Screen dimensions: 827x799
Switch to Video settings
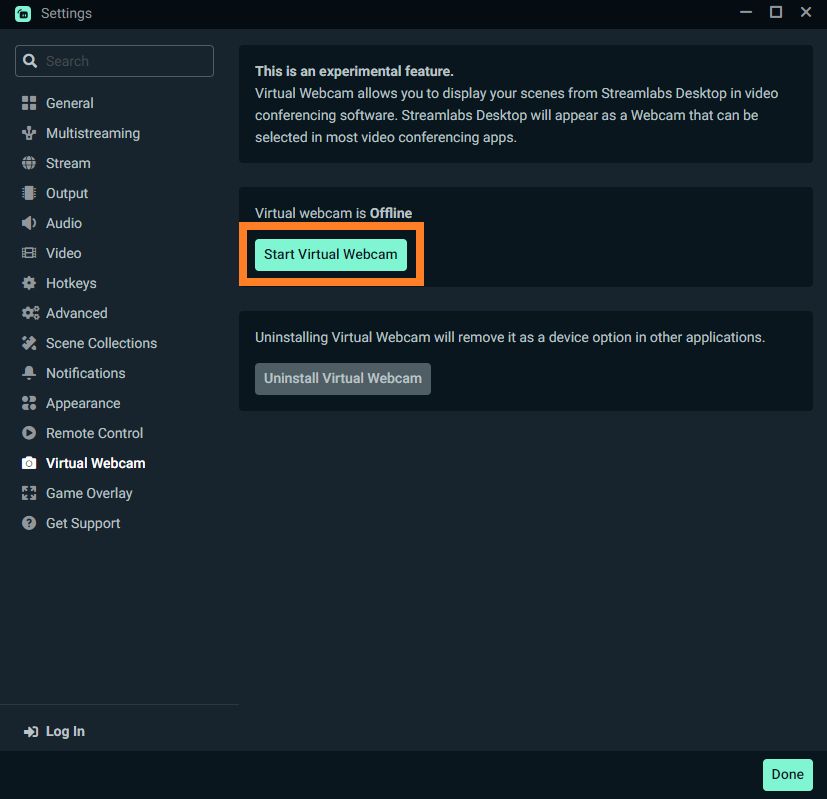[x=64, y=253]
